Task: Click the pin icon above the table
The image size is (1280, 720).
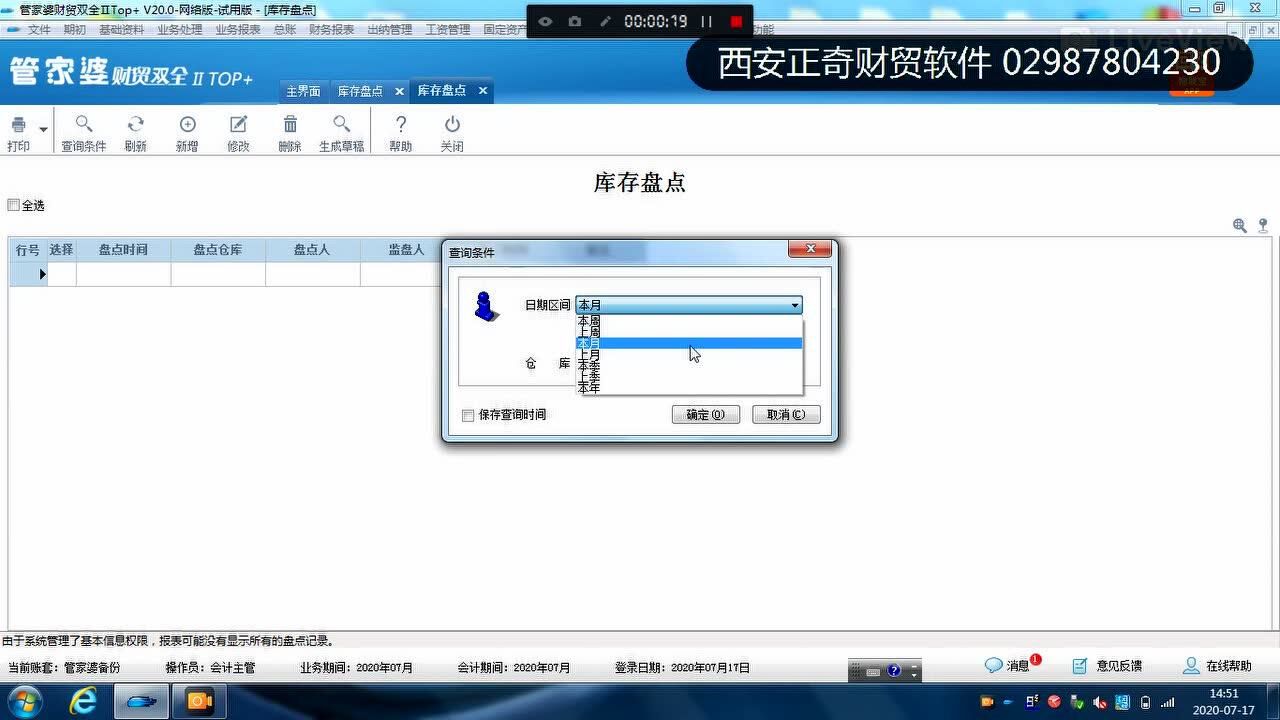Action: [x=1263, y=226]
